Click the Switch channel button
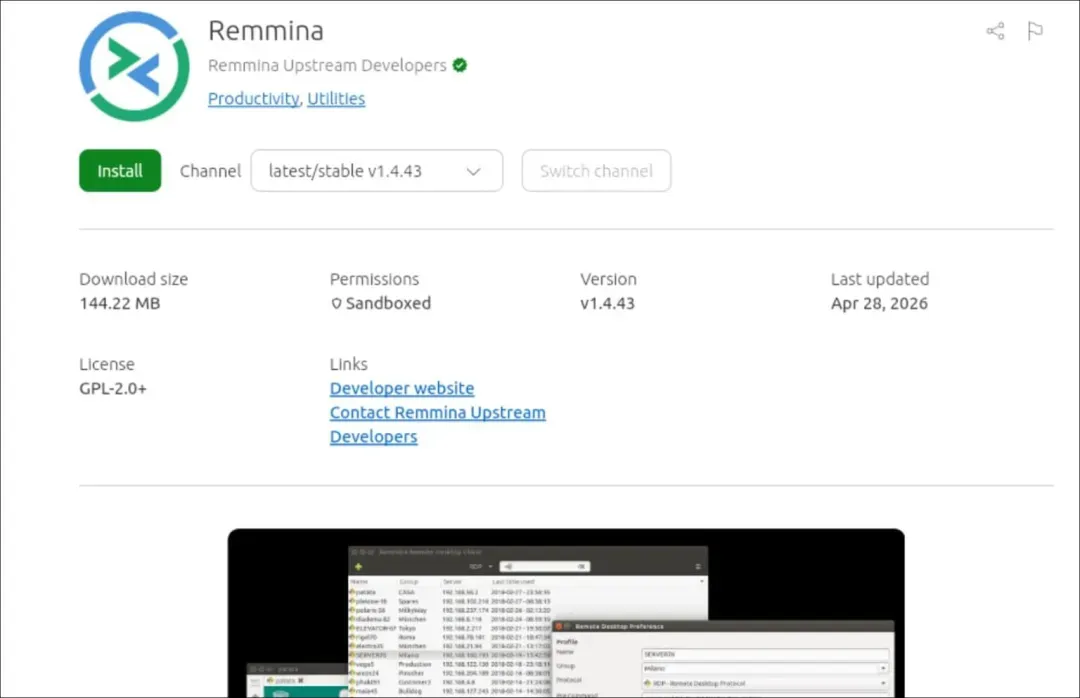Image resolution: width=1080 pixels, height=698 pixels. coord(596,170)
